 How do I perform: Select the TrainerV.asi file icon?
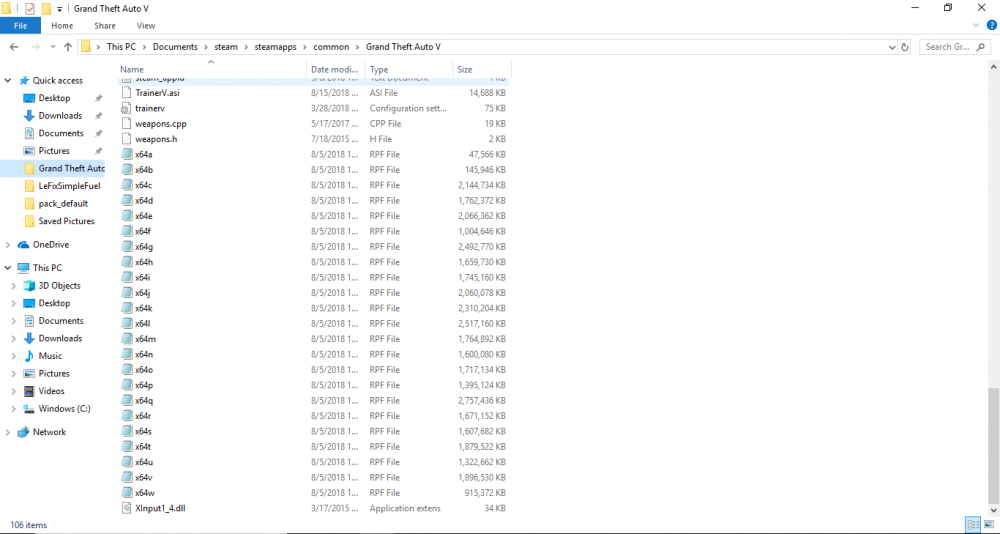click(x=126, y=93)
